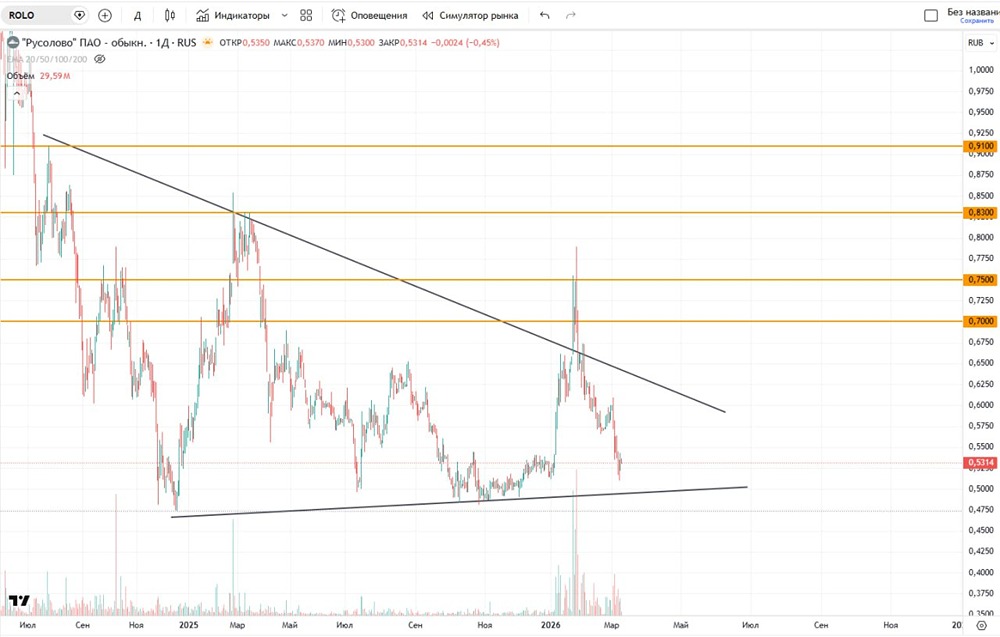Click the 0,6000 price scale value
1000x637 pixels.
[981, 404]
